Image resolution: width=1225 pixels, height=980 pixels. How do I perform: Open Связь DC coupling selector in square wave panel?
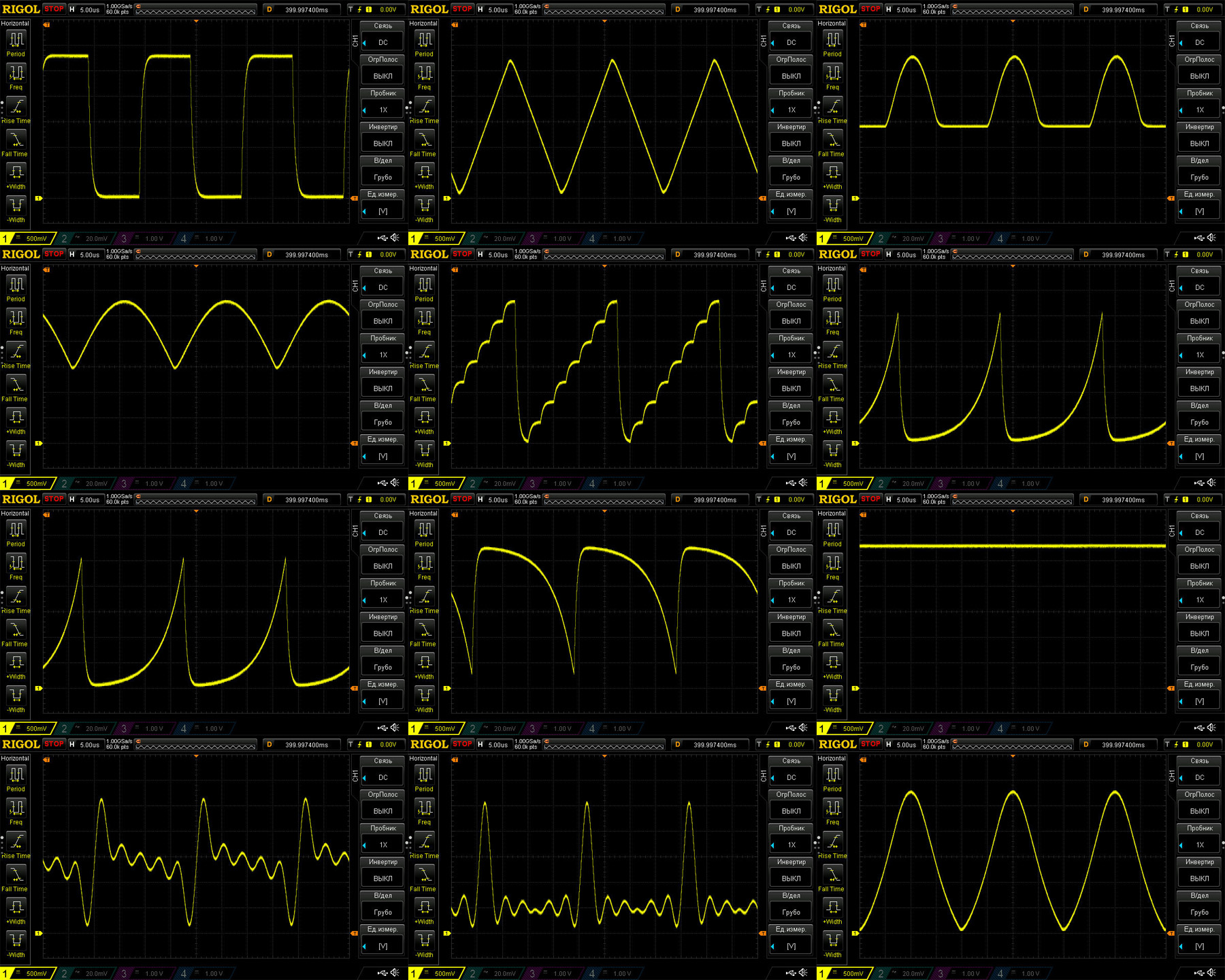(x=382, y=42)
